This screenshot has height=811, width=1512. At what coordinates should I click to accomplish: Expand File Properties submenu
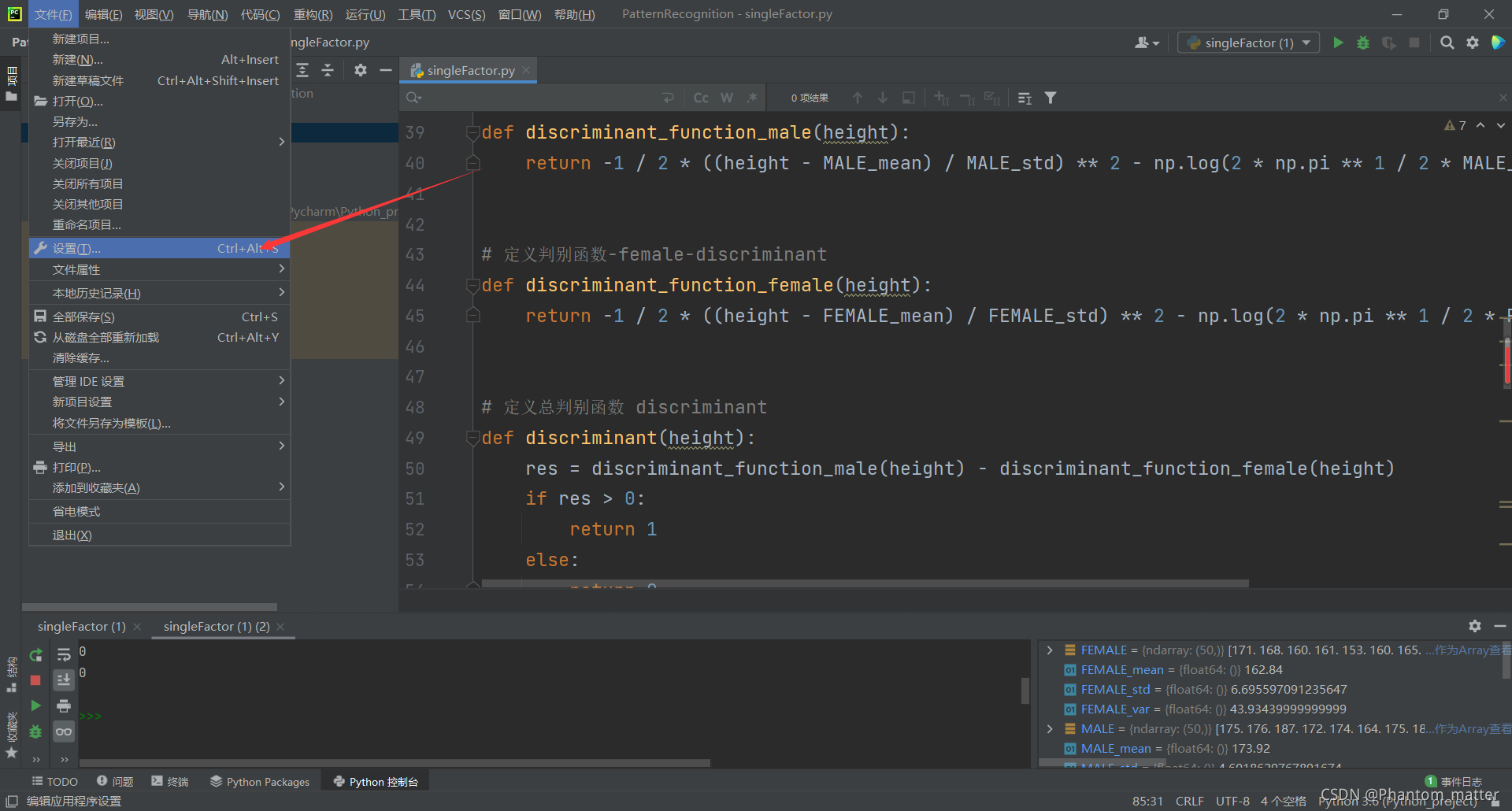pos(160,269)
